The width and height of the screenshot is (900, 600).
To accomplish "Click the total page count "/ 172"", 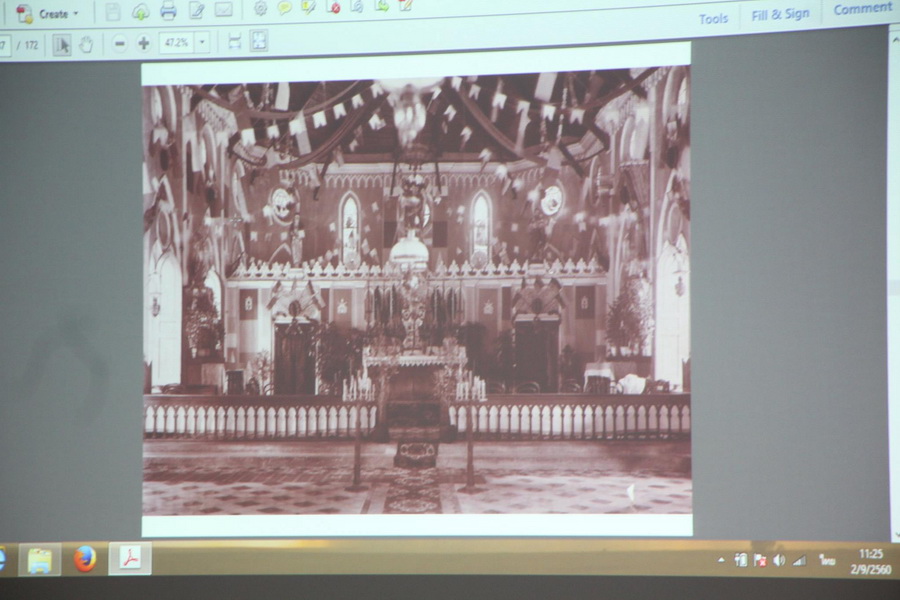I will pyautogui.click(x=28, y=45).
